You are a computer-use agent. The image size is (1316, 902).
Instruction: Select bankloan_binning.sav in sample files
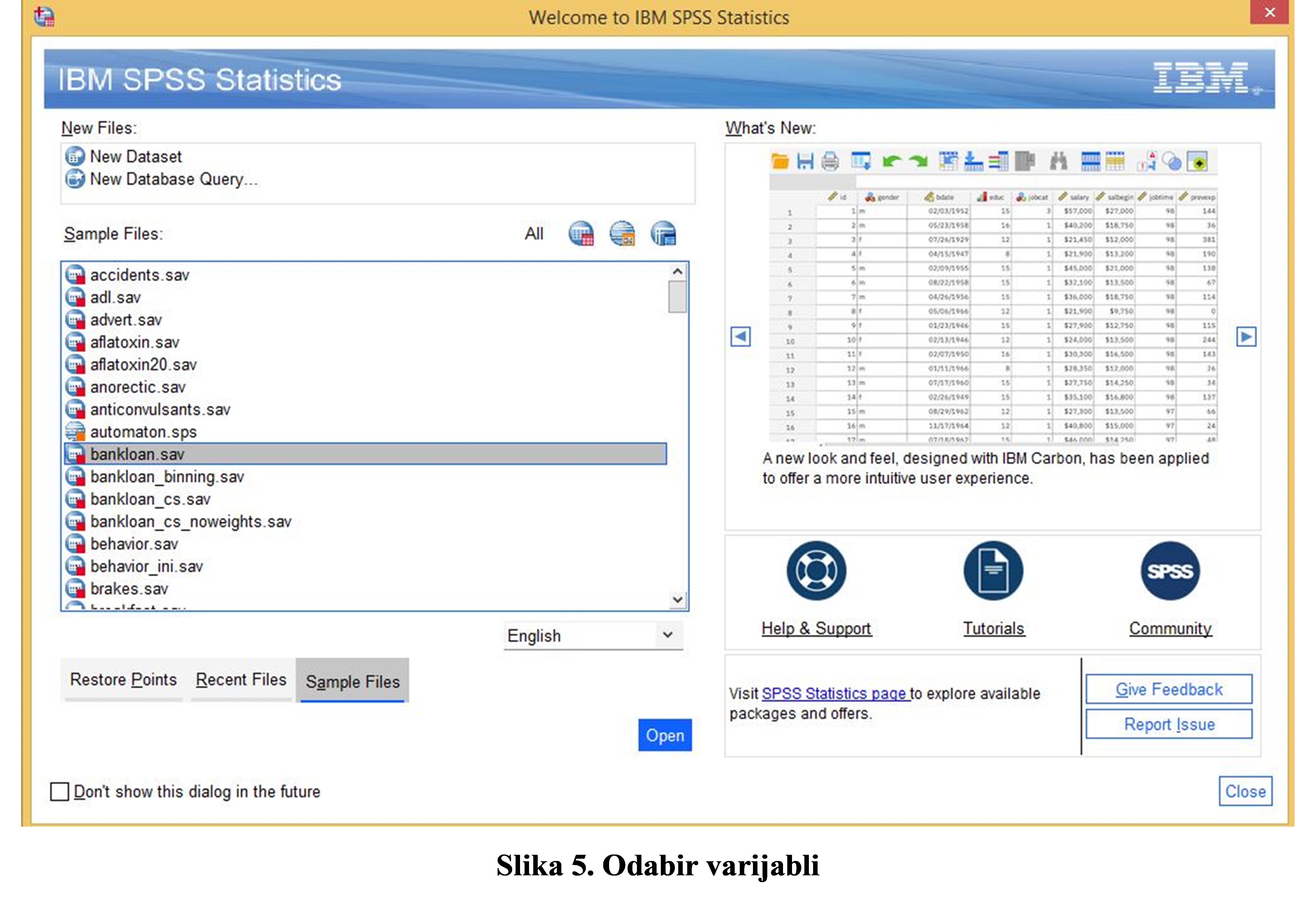pyautogui.click(x=365, y=476)
